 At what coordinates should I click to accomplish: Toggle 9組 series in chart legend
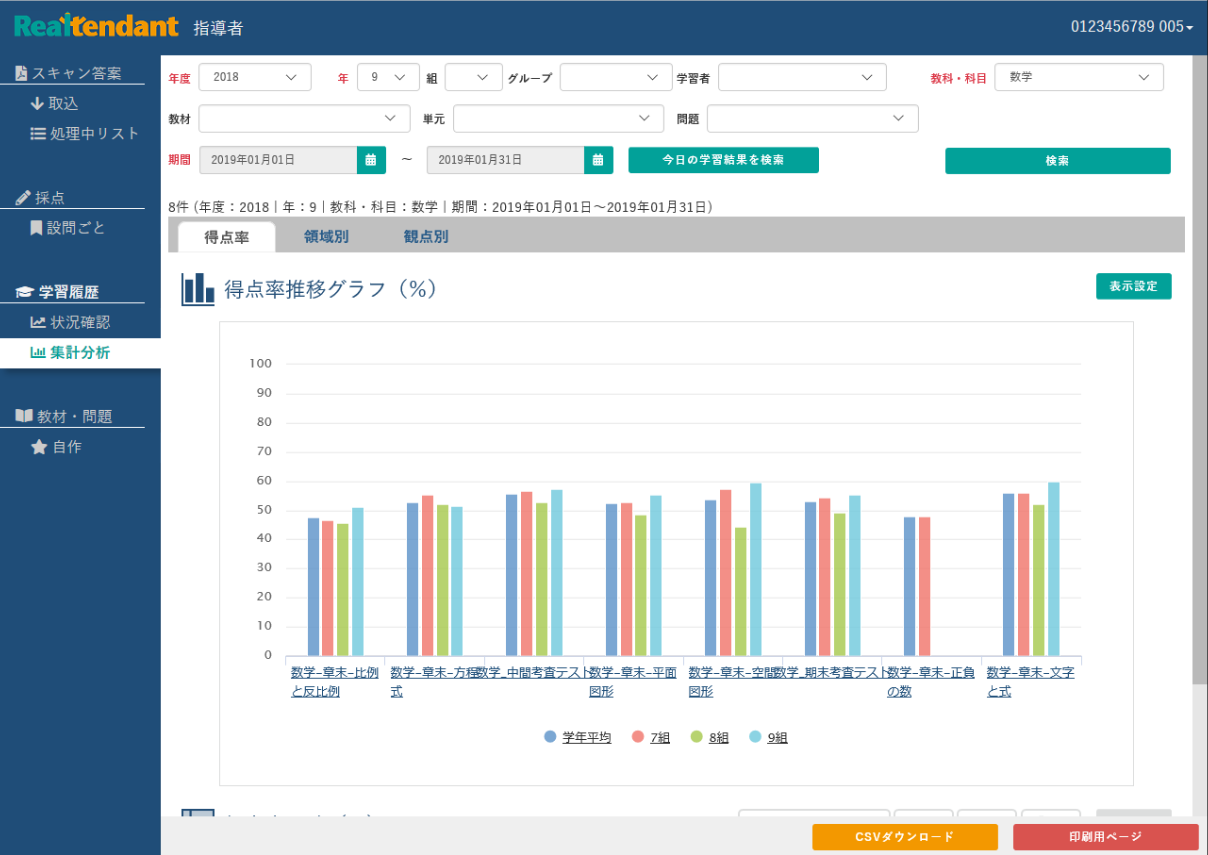point(777,738)
